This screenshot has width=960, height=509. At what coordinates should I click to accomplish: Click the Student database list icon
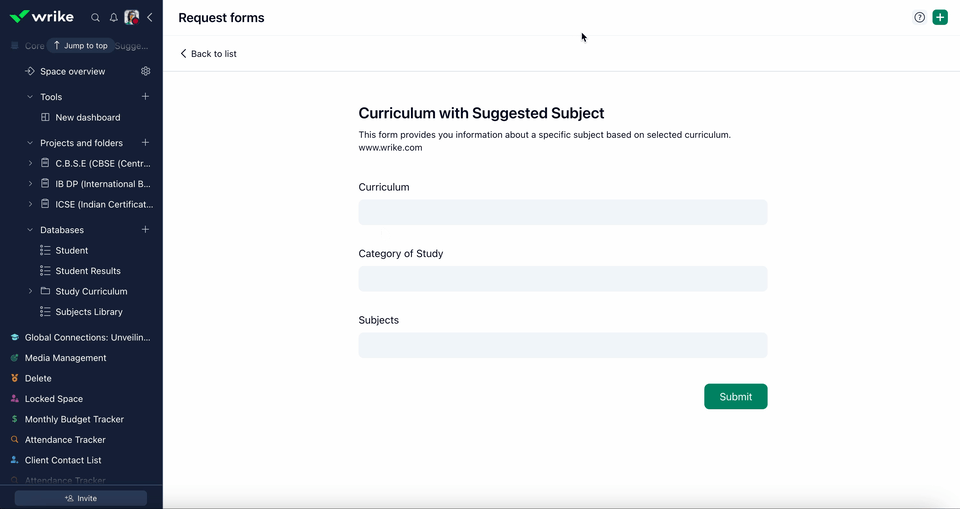[45, 250]
